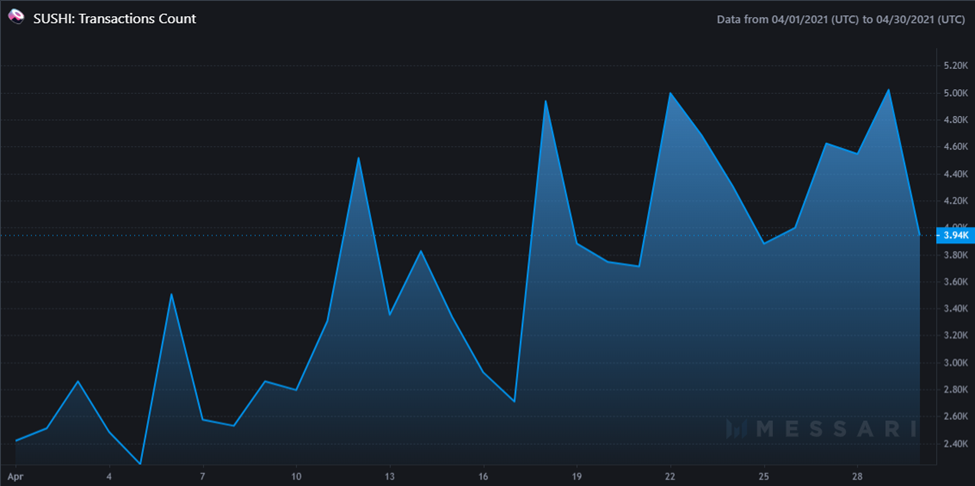Click the 4.80K y-axis label

pos(956,120)
